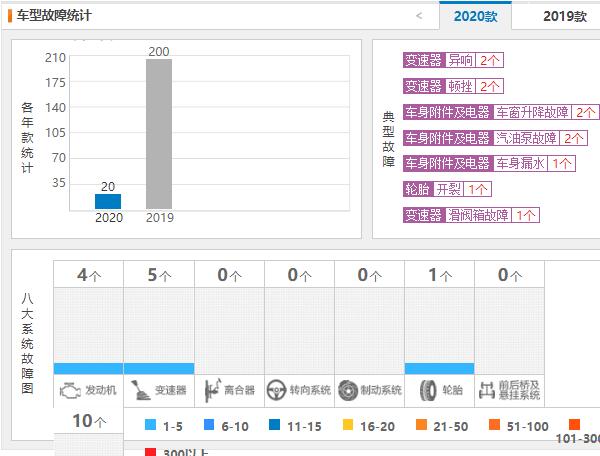Screen dimensions: 600x456
Task: Open the 滑阀箱故障 1个 fault tag
Action: [x=471, y=215]
